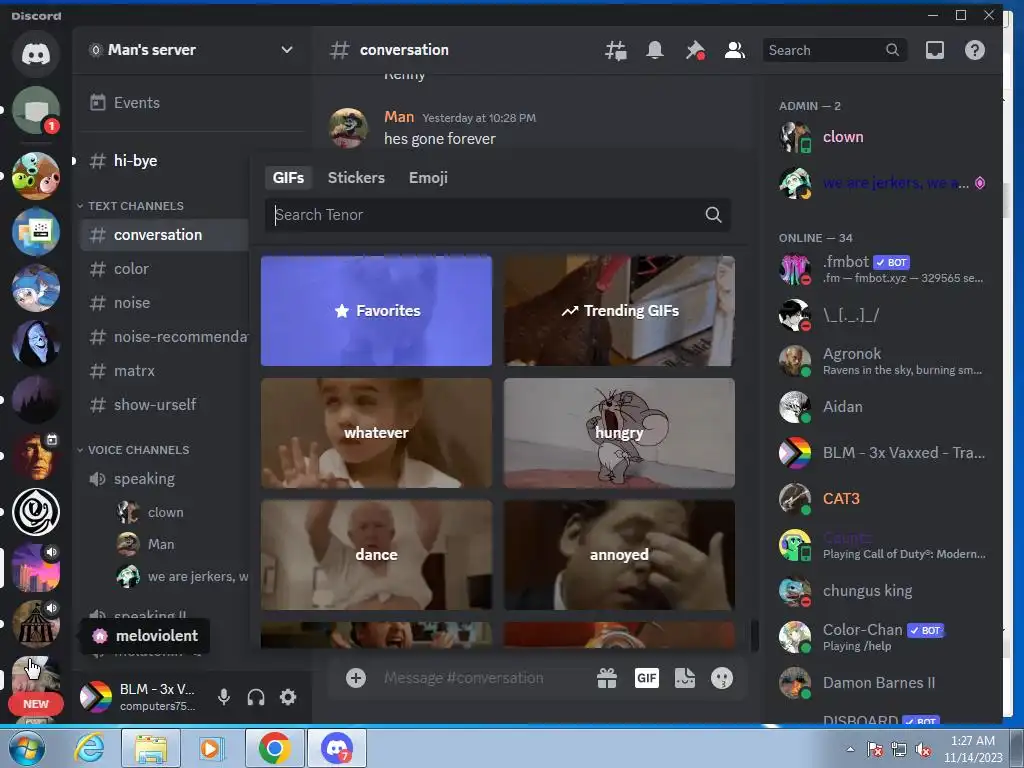Click the Tenor search magnifier icon
This screenshot has width=1024, height=768.
click(x=713, y=215)
